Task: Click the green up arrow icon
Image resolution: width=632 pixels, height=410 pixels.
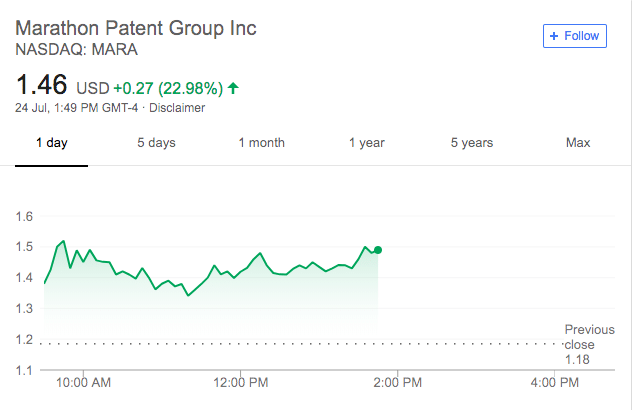Action: (x=234, y=88)
